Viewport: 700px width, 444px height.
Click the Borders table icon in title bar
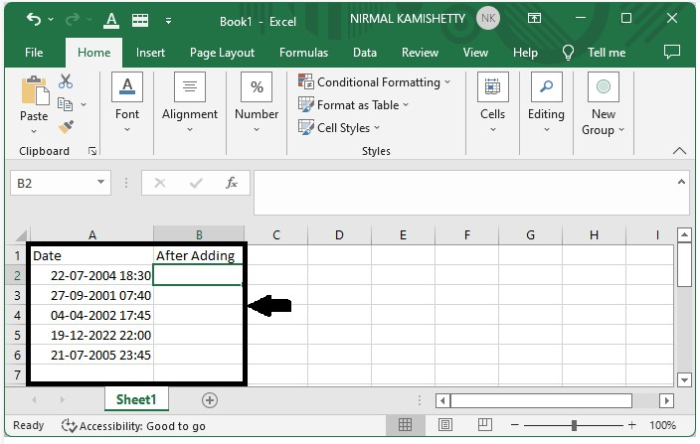tap(140, 21)
